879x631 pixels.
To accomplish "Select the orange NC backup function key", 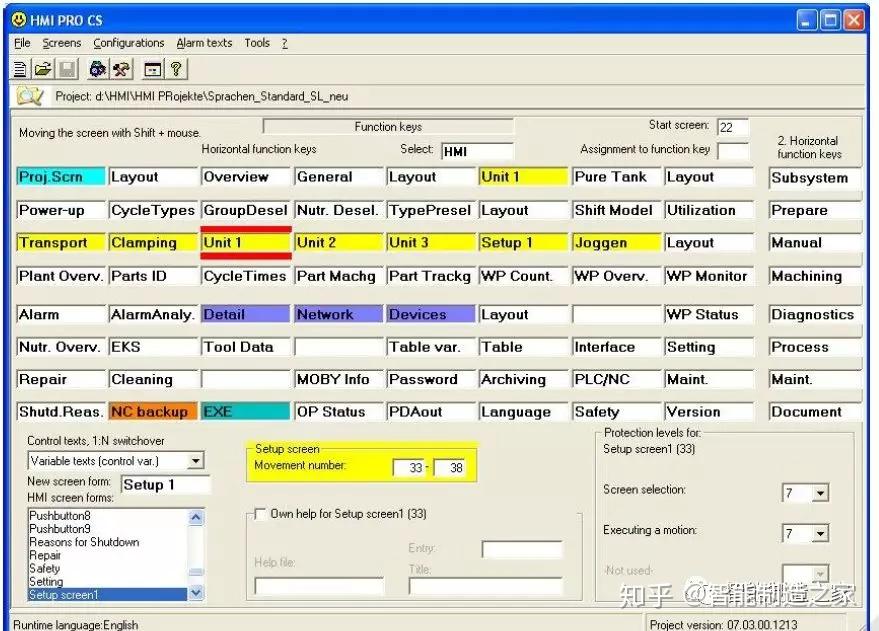I will 153,412.
